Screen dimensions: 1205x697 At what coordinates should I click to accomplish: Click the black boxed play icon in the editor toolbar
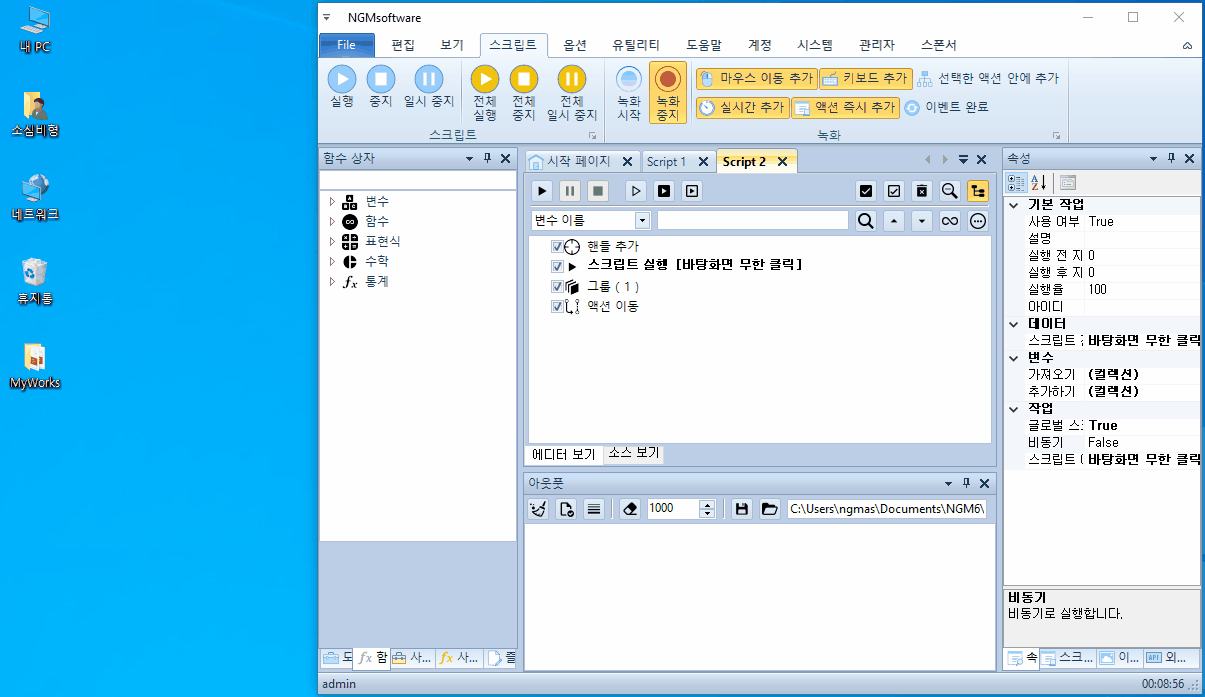point(664,190)
